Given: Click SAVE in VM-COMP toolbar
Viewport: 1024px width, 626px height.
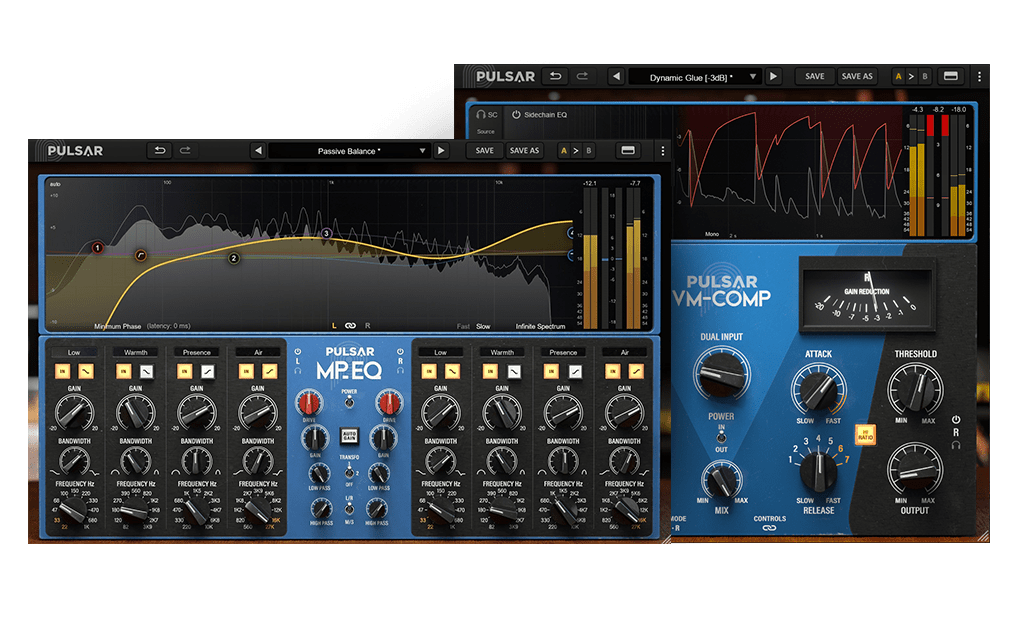Looking at the screenshot, I should (x=815, y=76).
